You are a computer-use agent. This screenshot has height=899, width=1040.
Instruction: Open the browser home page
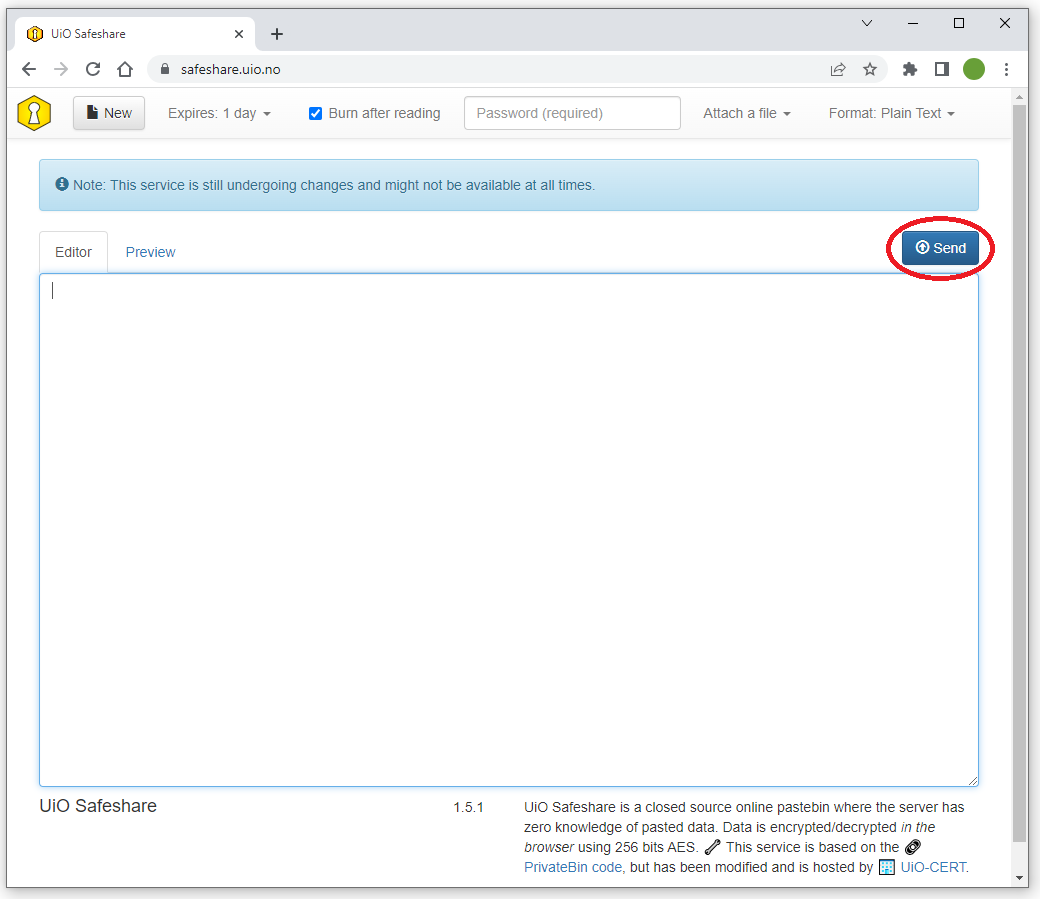coord(125,69)
